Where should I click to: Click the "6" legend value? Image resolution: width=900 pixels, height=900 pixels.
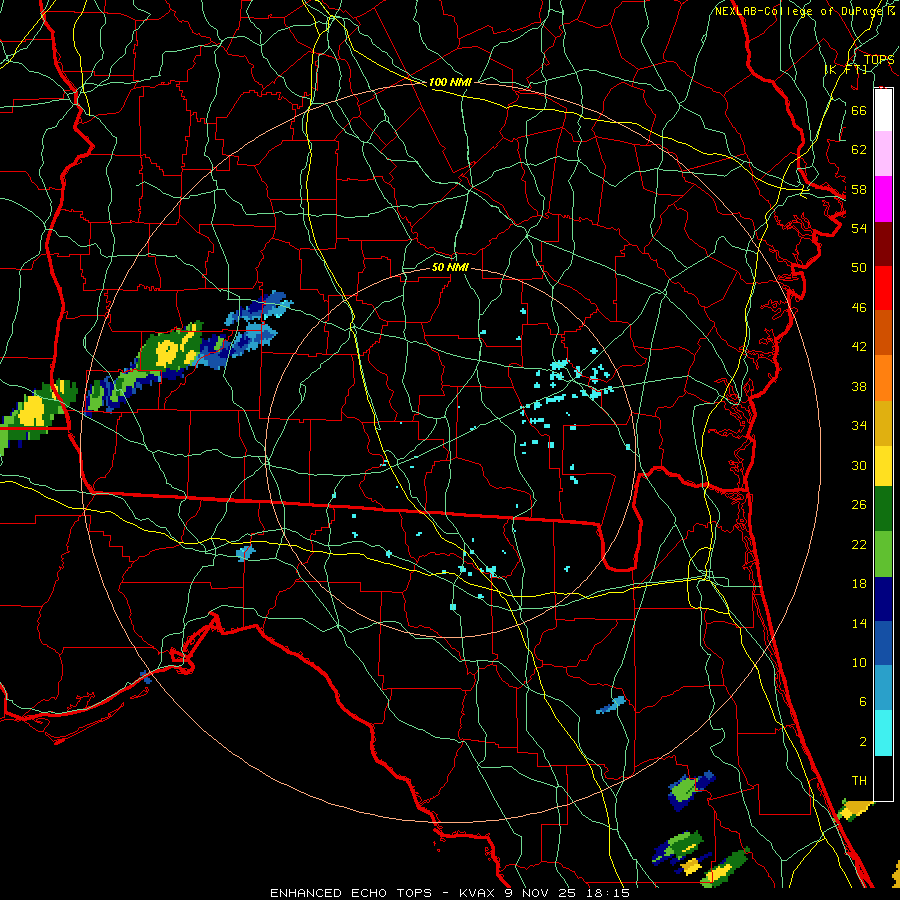pyautogui.click(x=862, y=702)
